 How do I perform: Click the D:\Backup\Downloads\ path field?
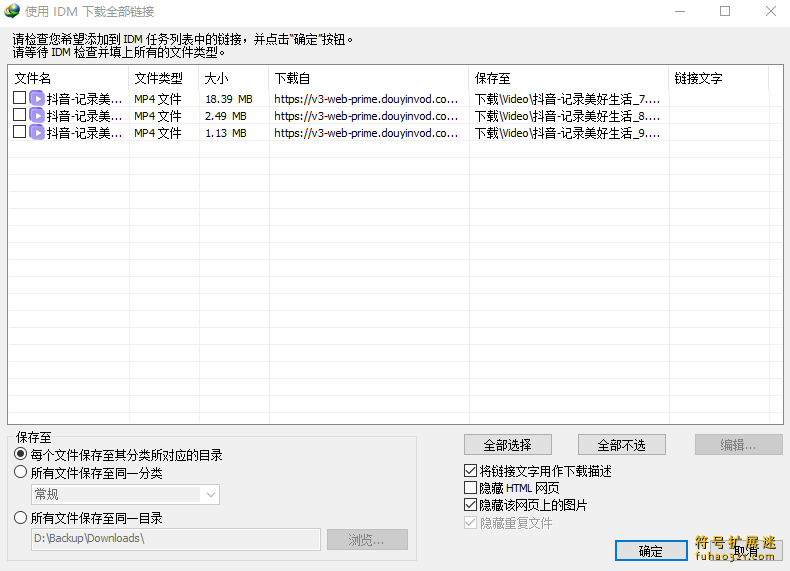pos(176,539)
